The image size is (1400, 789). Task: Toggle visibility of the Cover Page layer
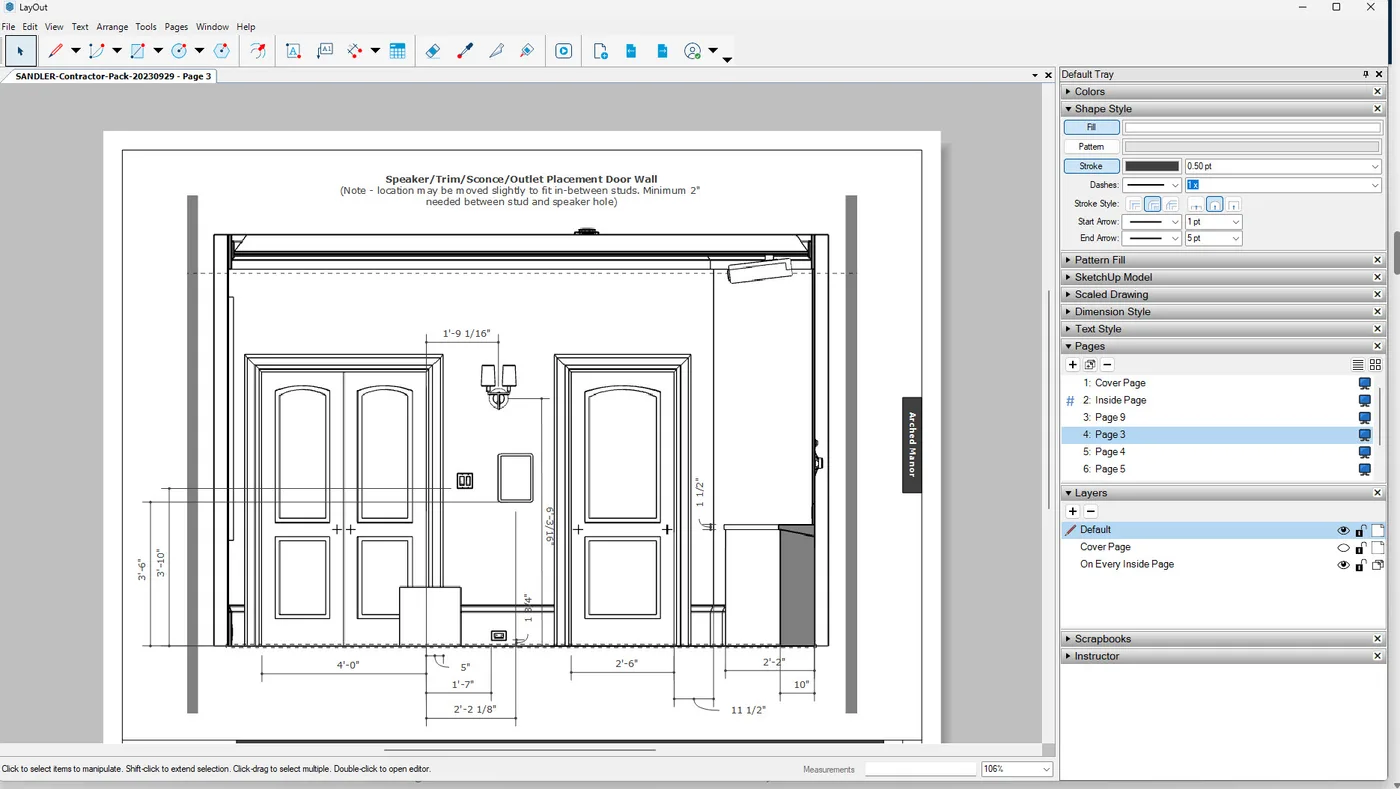click(1344, 547)
